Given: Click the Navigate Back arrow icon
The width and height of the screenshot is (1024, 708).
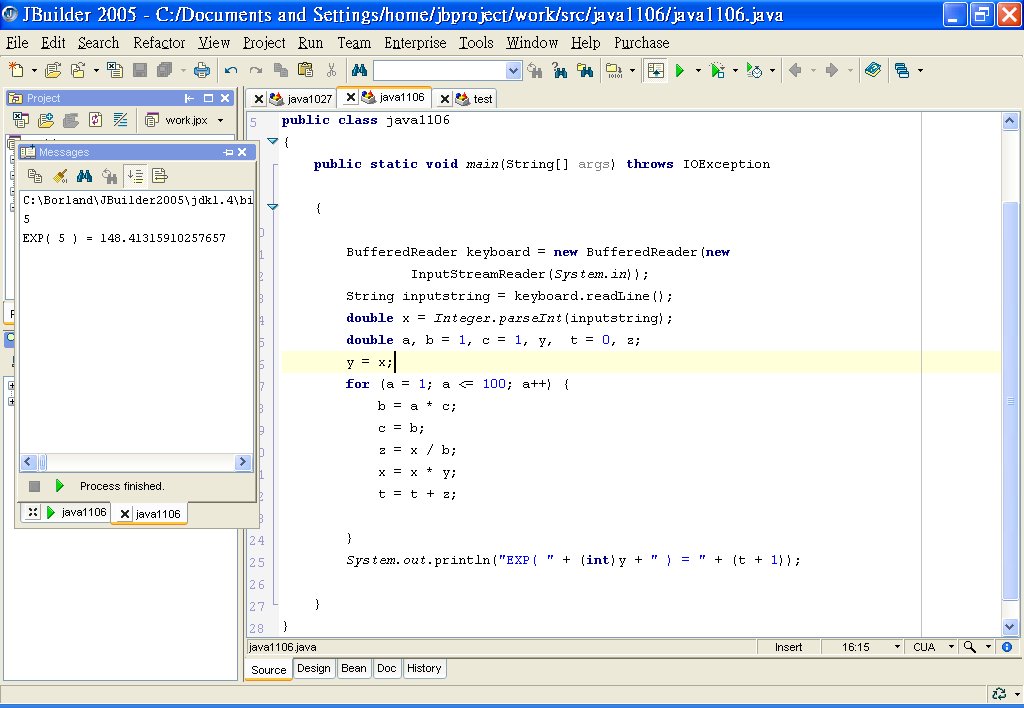Looking at the screenshot, I should tap(795, 70).
